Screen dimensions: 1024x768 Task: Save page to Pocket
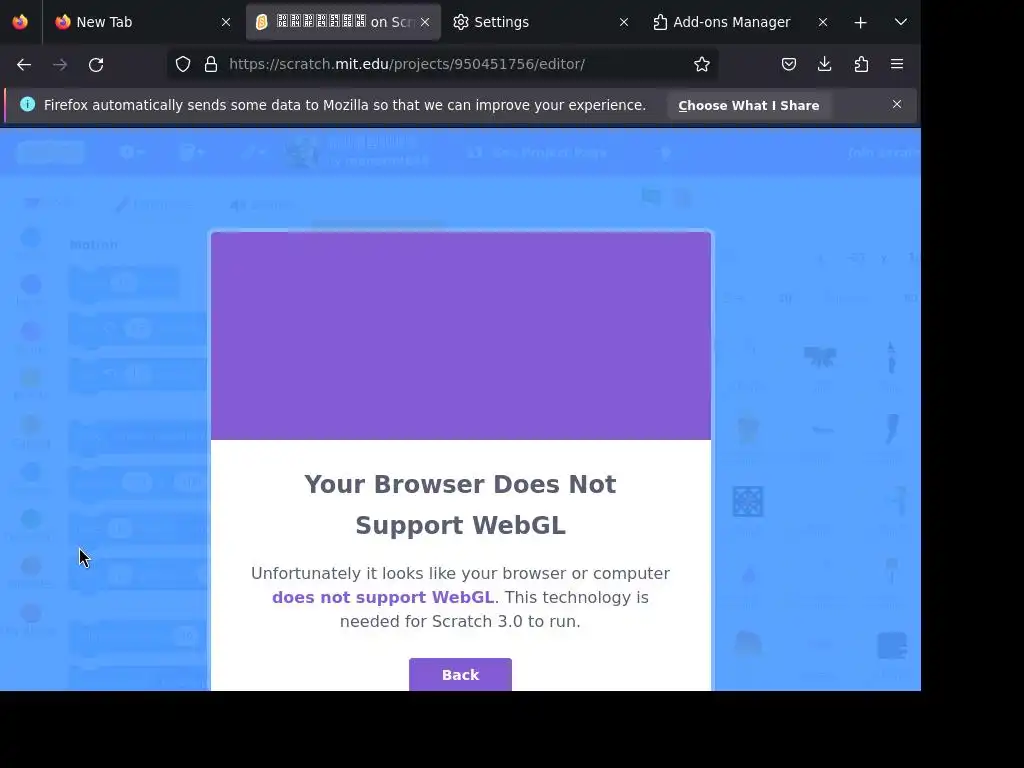[789, 64]
